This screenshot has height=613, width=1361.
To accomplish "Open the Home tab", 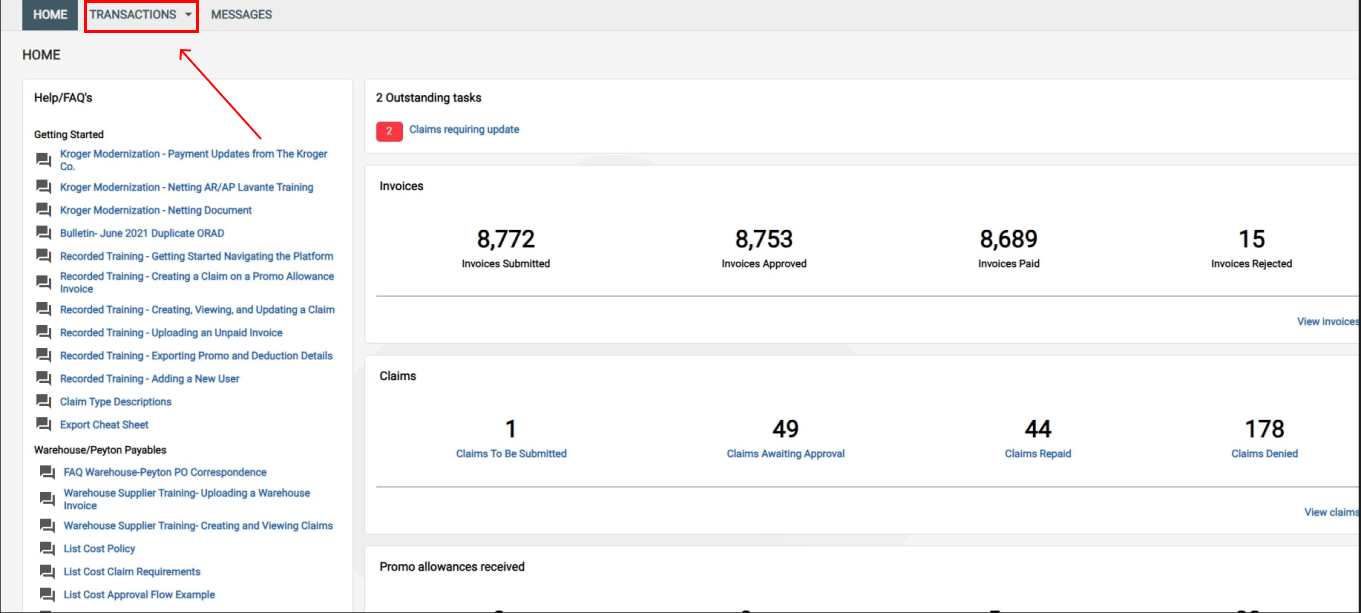I will (x=50, y=15).
